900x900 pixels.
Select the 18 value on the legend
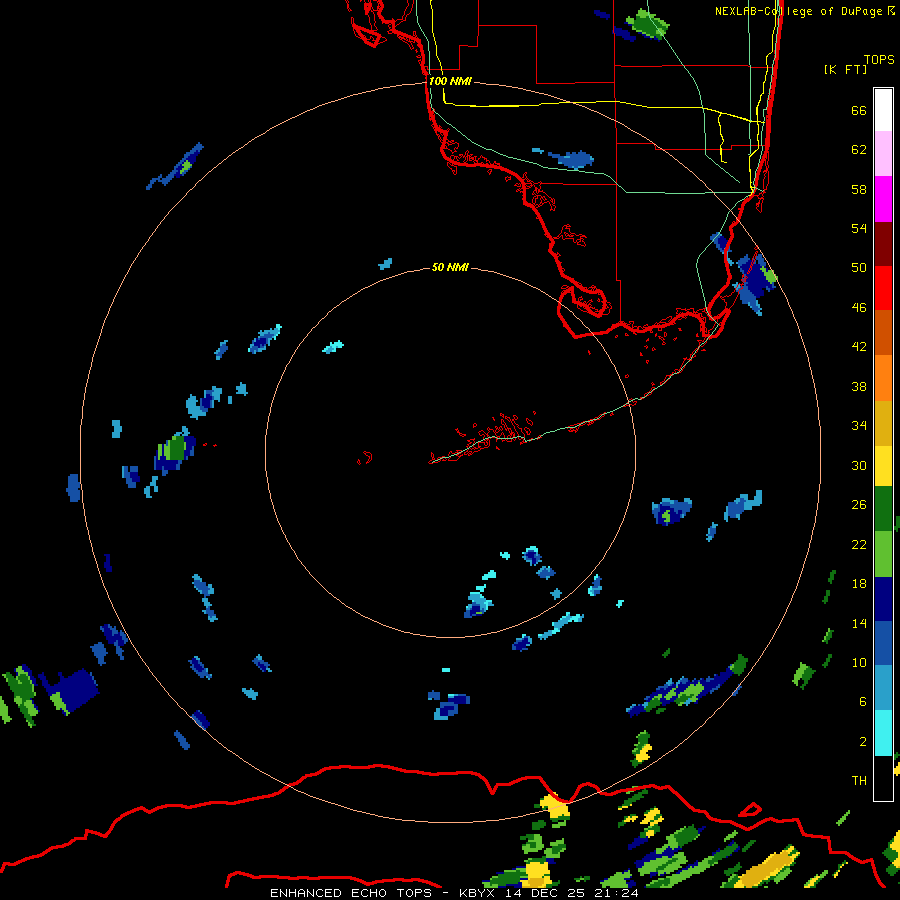pyautogui.click(x=859, y=584)
